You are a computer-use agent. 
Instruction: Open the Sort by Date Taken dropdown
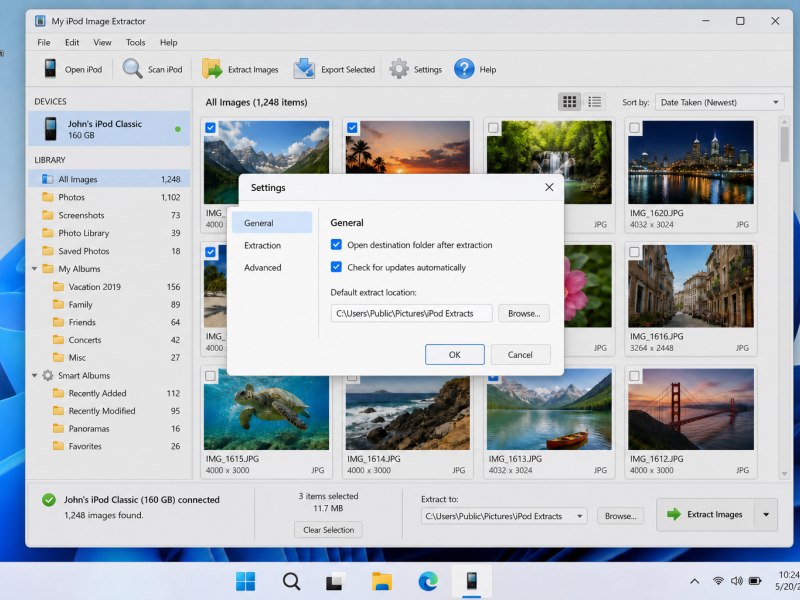click(x=719, y=102)
